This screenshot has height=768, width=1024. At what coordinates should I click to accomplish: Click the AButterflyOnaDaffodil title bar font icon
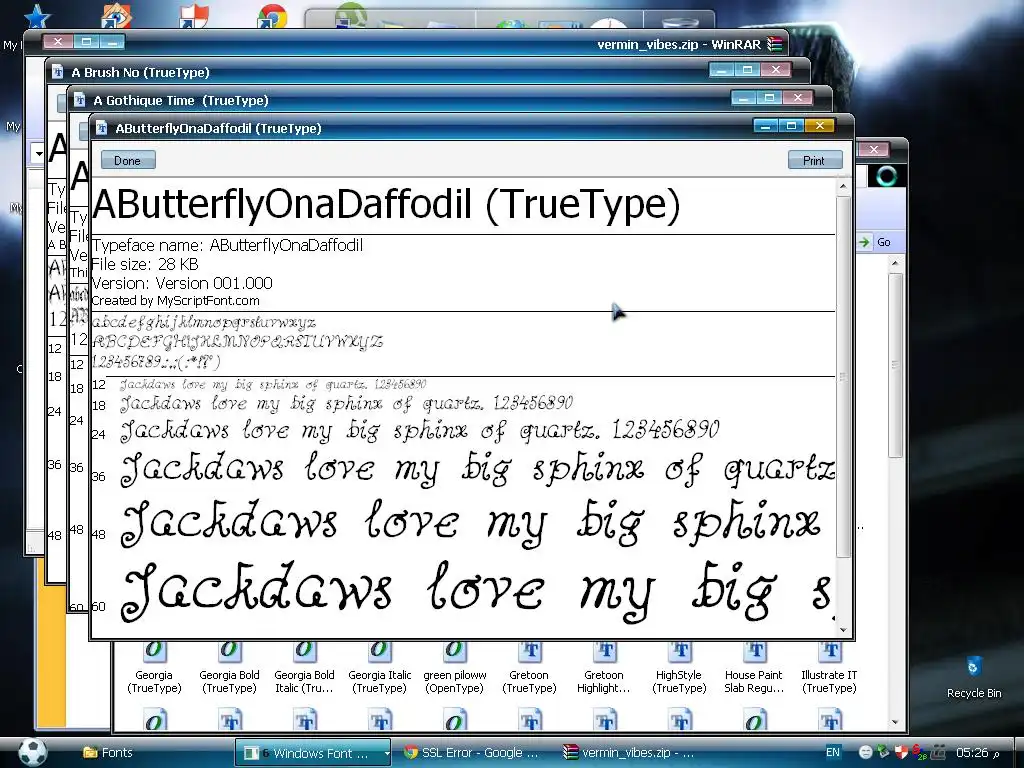(x=101, y=128)
